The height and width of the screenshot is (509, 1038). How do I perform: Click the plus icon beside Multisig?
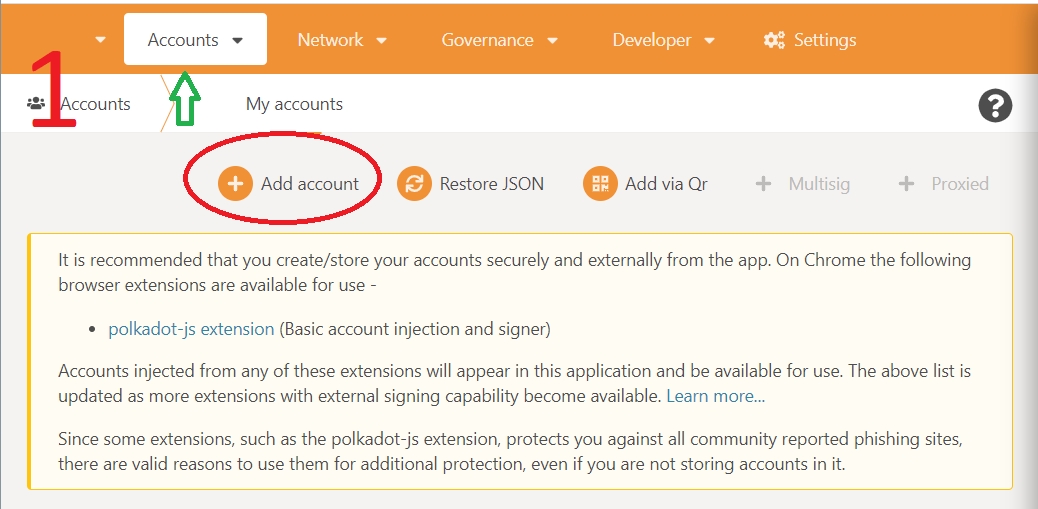point(763,184)
